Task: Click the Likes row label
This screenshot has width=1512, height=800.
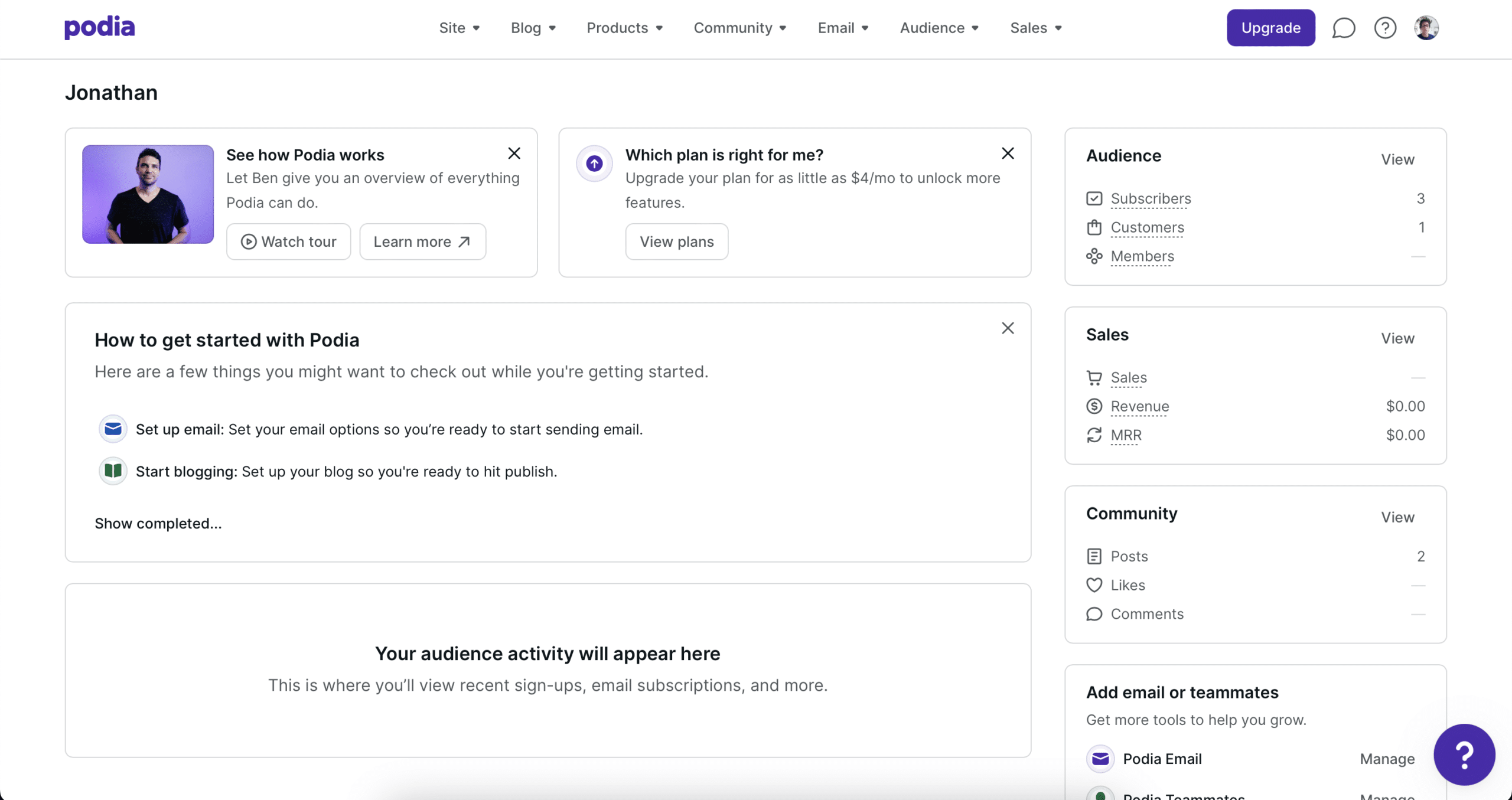Action: (x=1128, y=585)
